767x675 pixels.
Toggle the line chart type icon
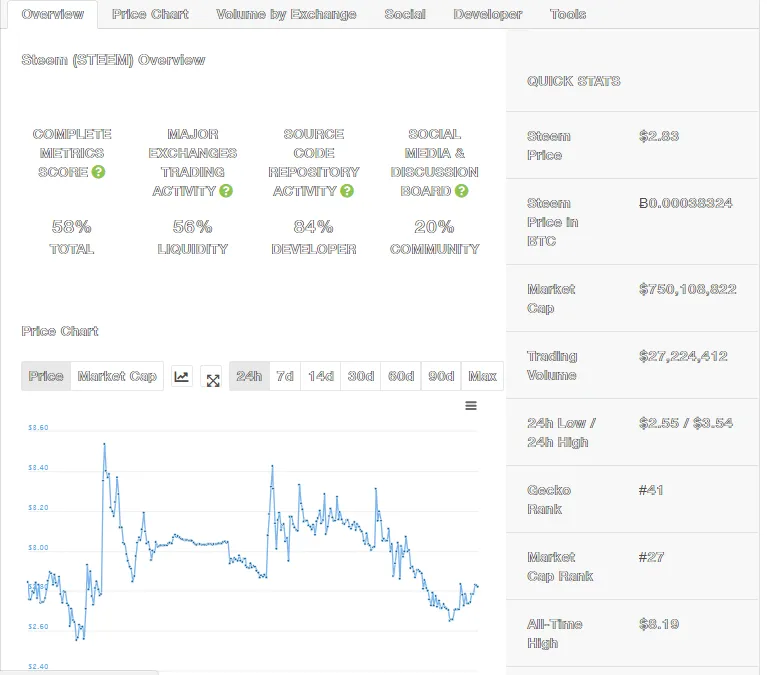click(x=181, y=376)
